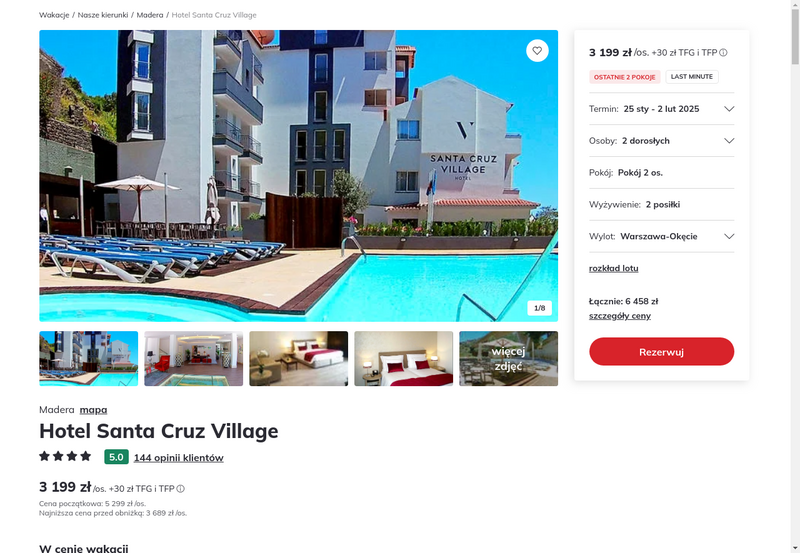Go to Wakacje breadcrumb
Viewport: 800px width, 553px height.
pos(54,15)
